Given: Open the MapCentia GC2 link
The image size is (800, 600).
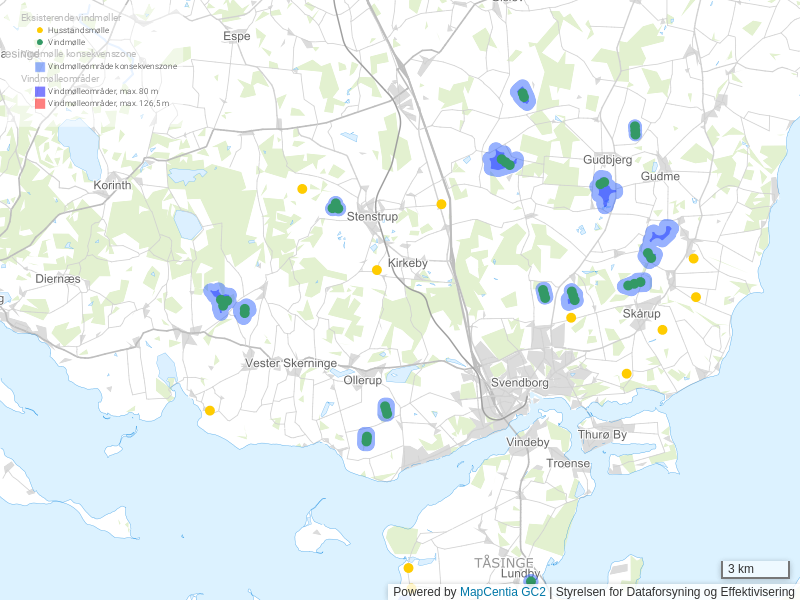Looking at the screenshot, I should pyautogui.click(x=502, y=592).
